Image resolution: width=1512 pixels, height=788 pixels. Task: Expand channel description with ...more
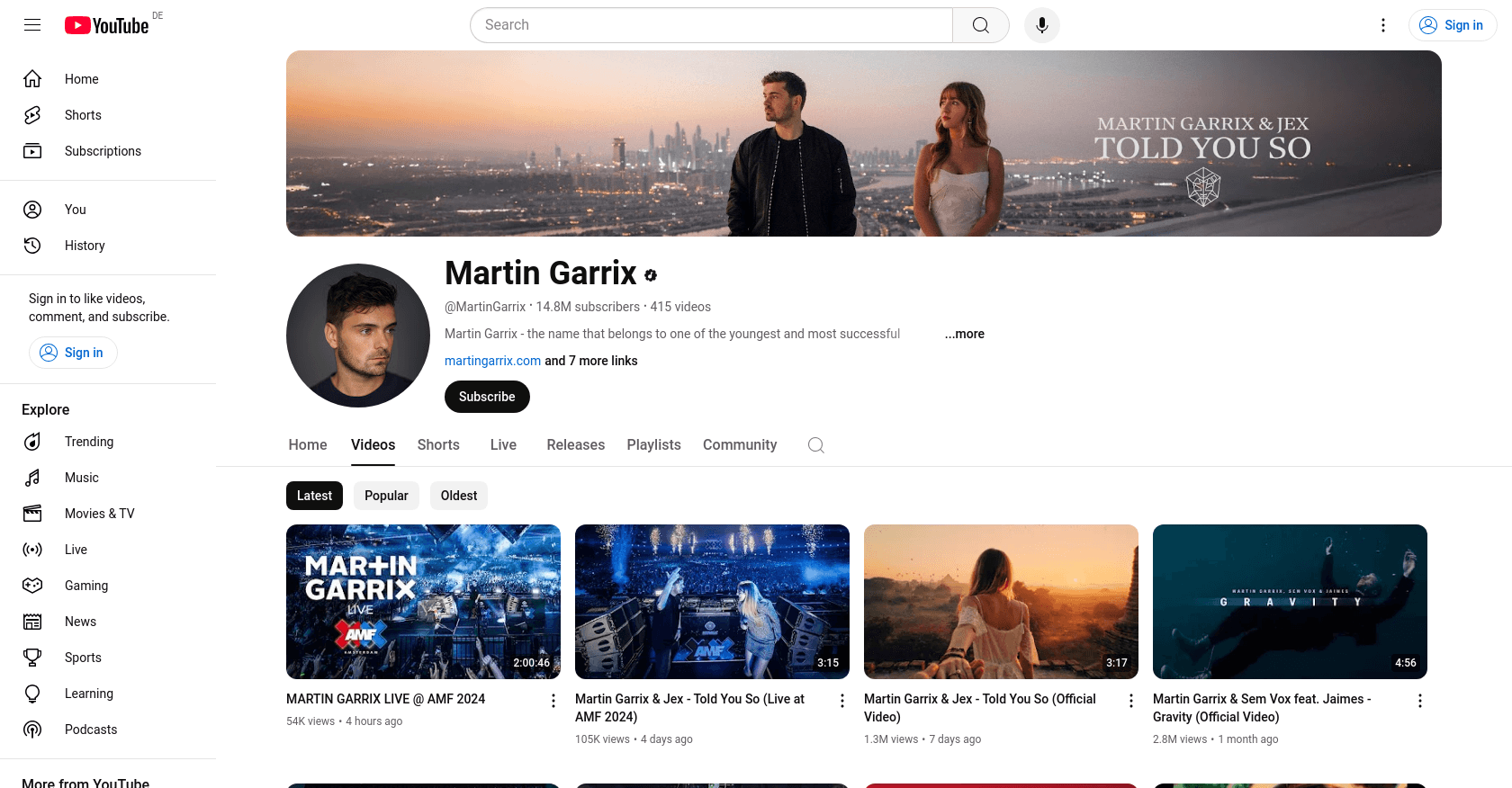tap(964, 334)
